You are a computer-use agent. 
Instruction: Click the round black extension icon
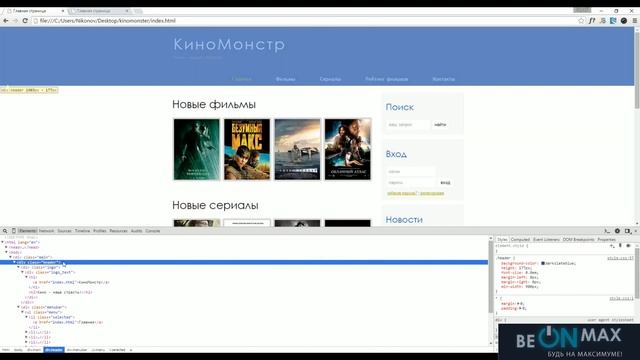(624, 20)
